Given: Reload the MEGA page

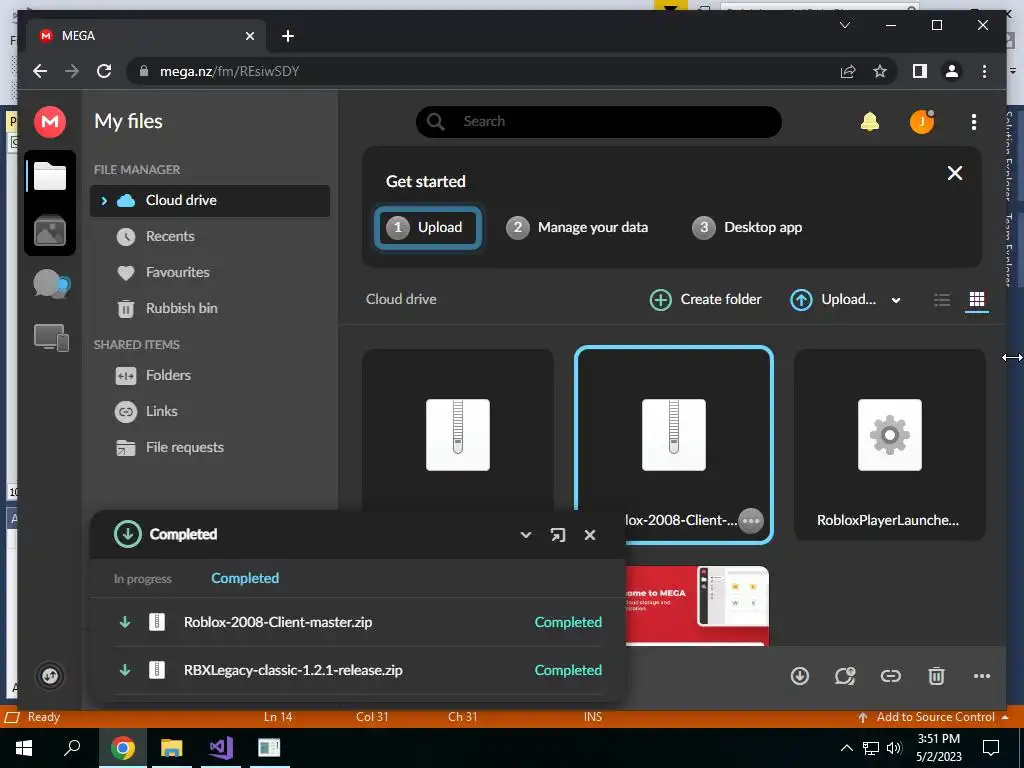Looking at the screenshot, I should pos(104,71).
